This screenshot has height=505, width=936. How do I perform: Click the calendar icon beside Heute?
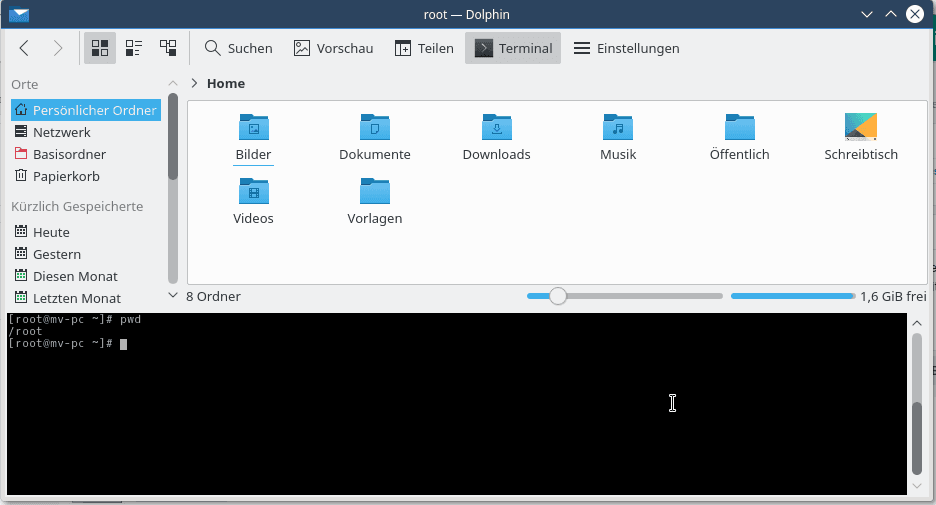(x=21, y=231)
